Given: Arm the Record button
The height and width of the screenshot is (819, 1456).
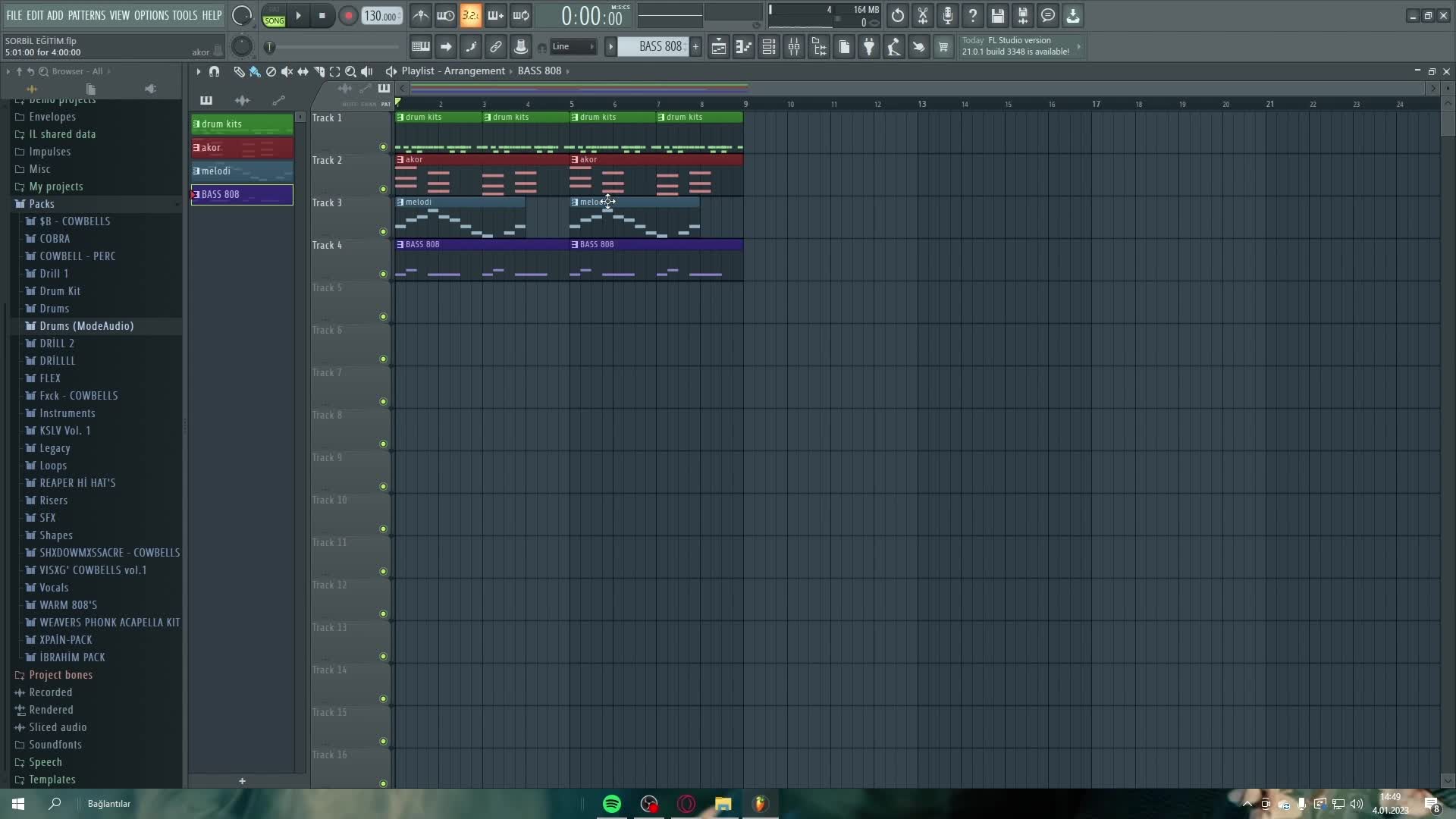Looking at the screenshot, I should (348, 16).
